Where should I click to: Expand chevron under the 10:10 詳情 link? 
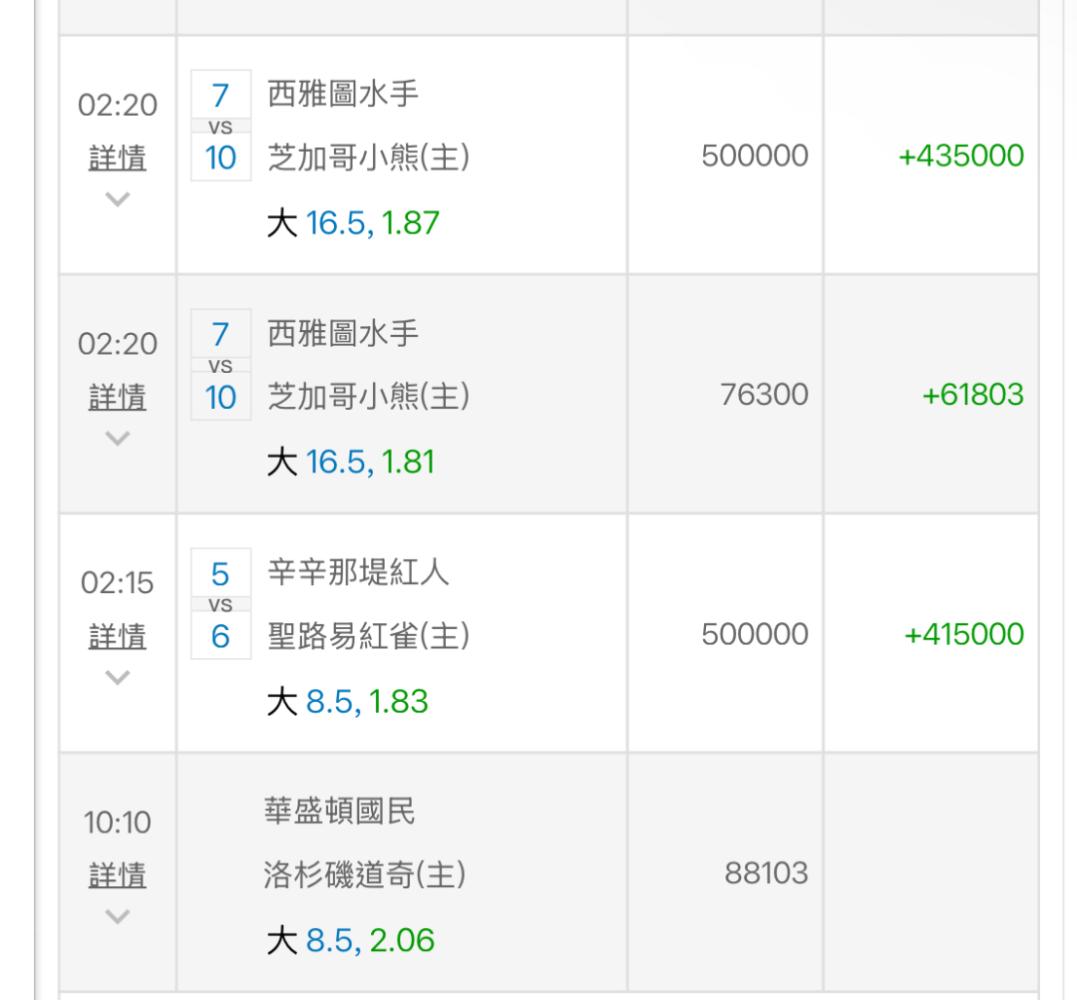click(117, 916)
